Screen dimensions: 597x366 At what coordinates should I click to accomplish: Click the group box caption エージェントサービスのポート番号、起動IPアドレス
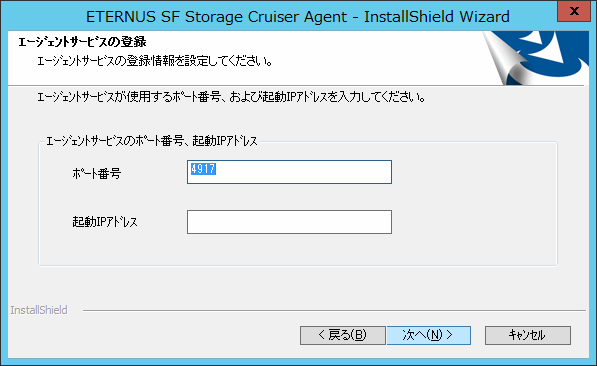pyautogui.click(x=152, y=141)
